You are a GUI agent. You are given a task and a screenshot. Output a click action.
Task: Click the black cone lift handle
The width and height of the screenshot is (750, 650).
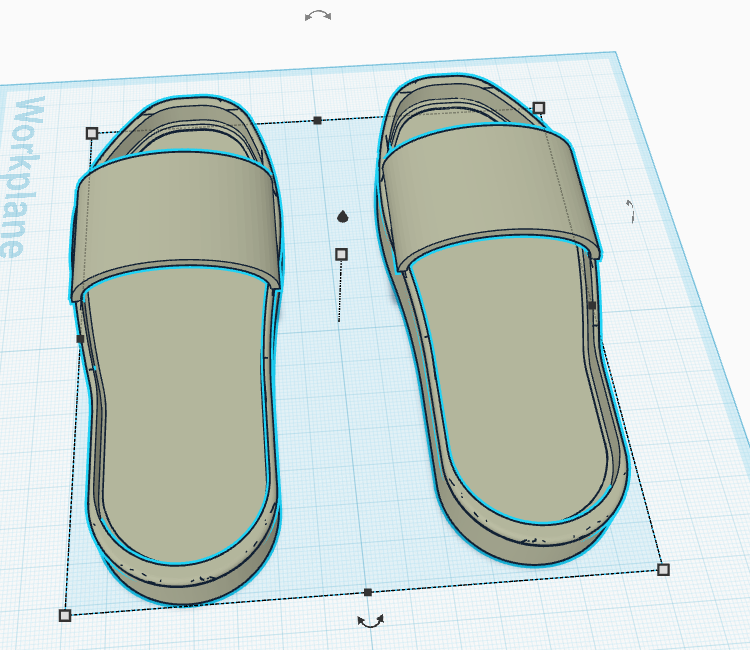tap(342, 217)
